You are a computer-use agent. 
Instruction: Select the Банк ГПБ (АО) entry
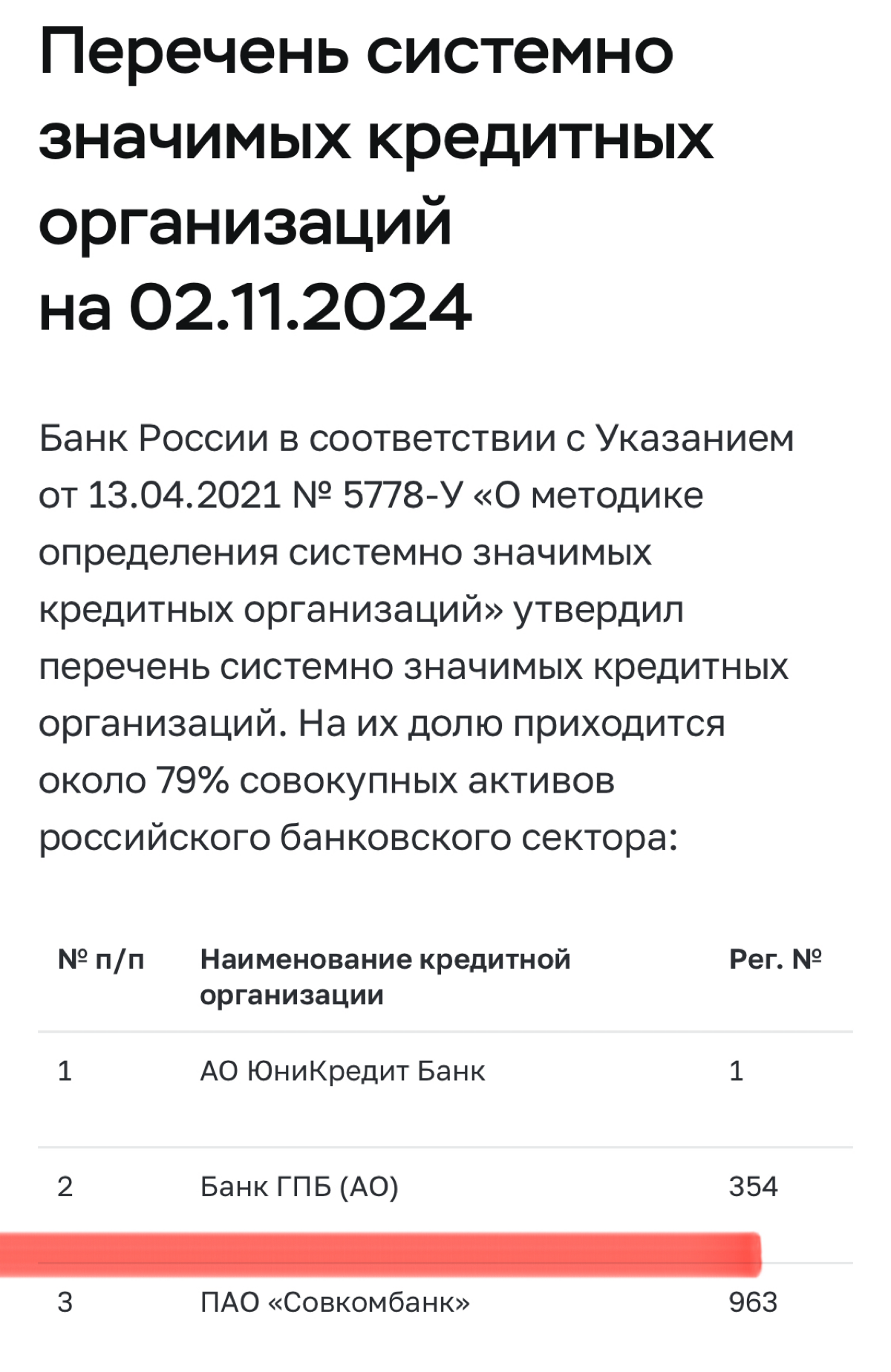click(x=299, y=1186)
